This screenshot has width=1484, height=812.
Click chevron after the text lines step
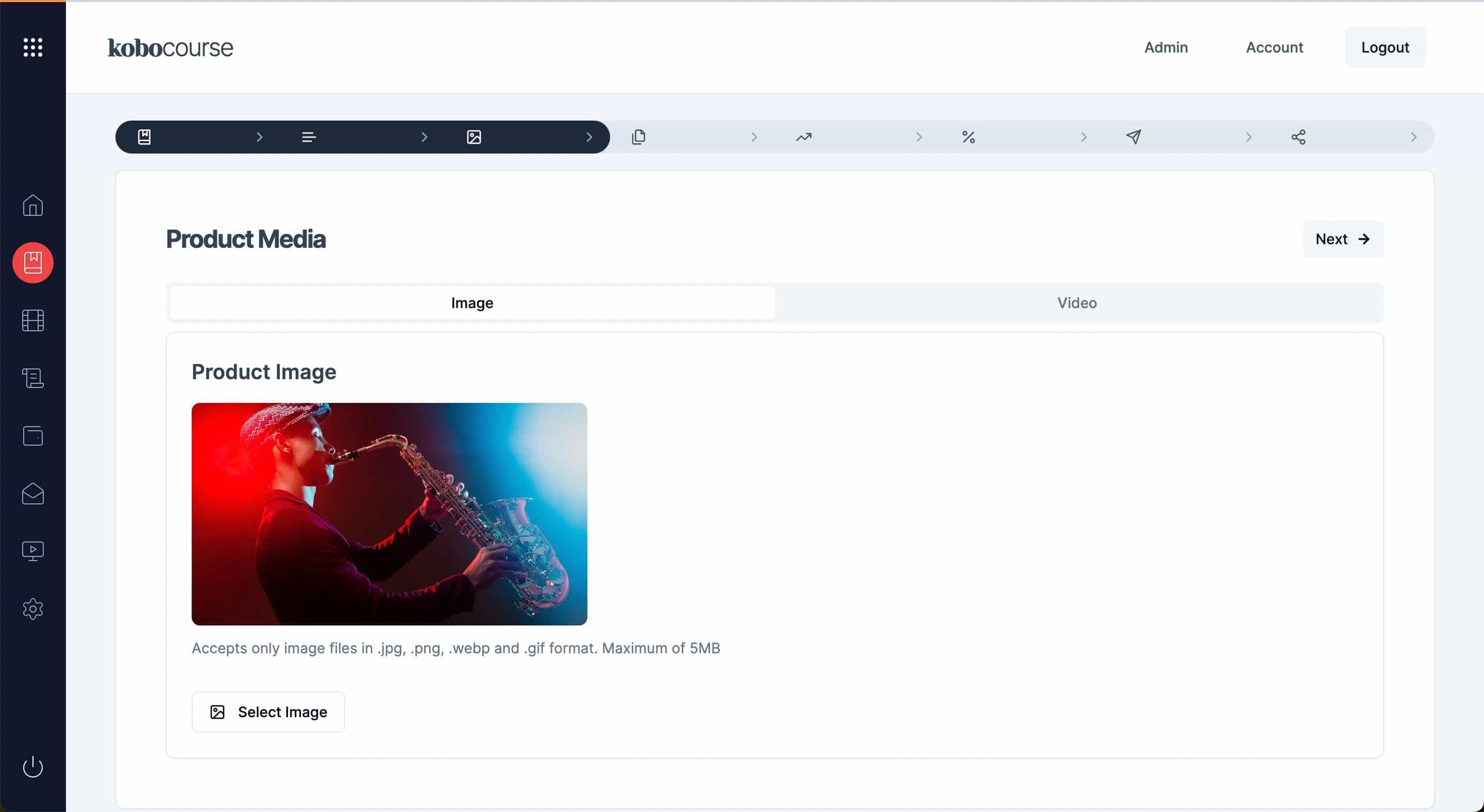[x=424, y=137]
